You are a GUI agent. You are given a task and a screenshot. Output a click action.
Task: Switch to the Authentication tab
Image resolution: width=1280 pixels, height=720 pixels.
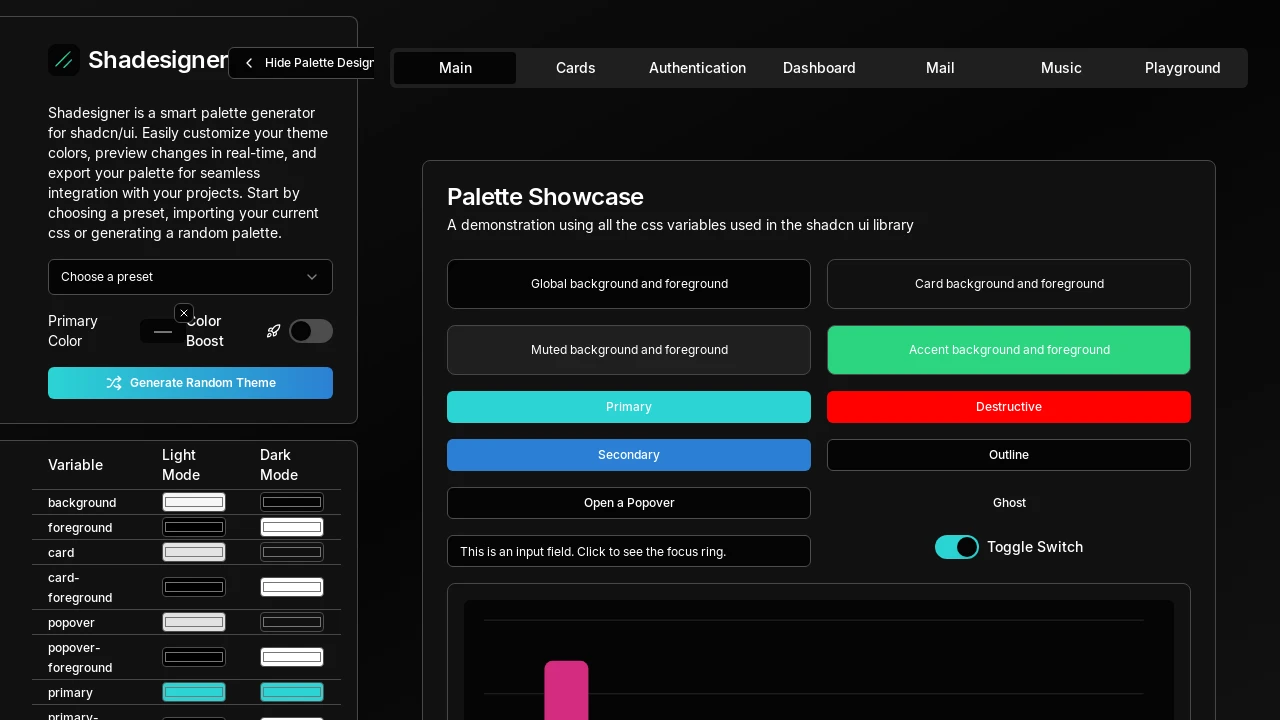pyautogui.click(x=697, y=68)
